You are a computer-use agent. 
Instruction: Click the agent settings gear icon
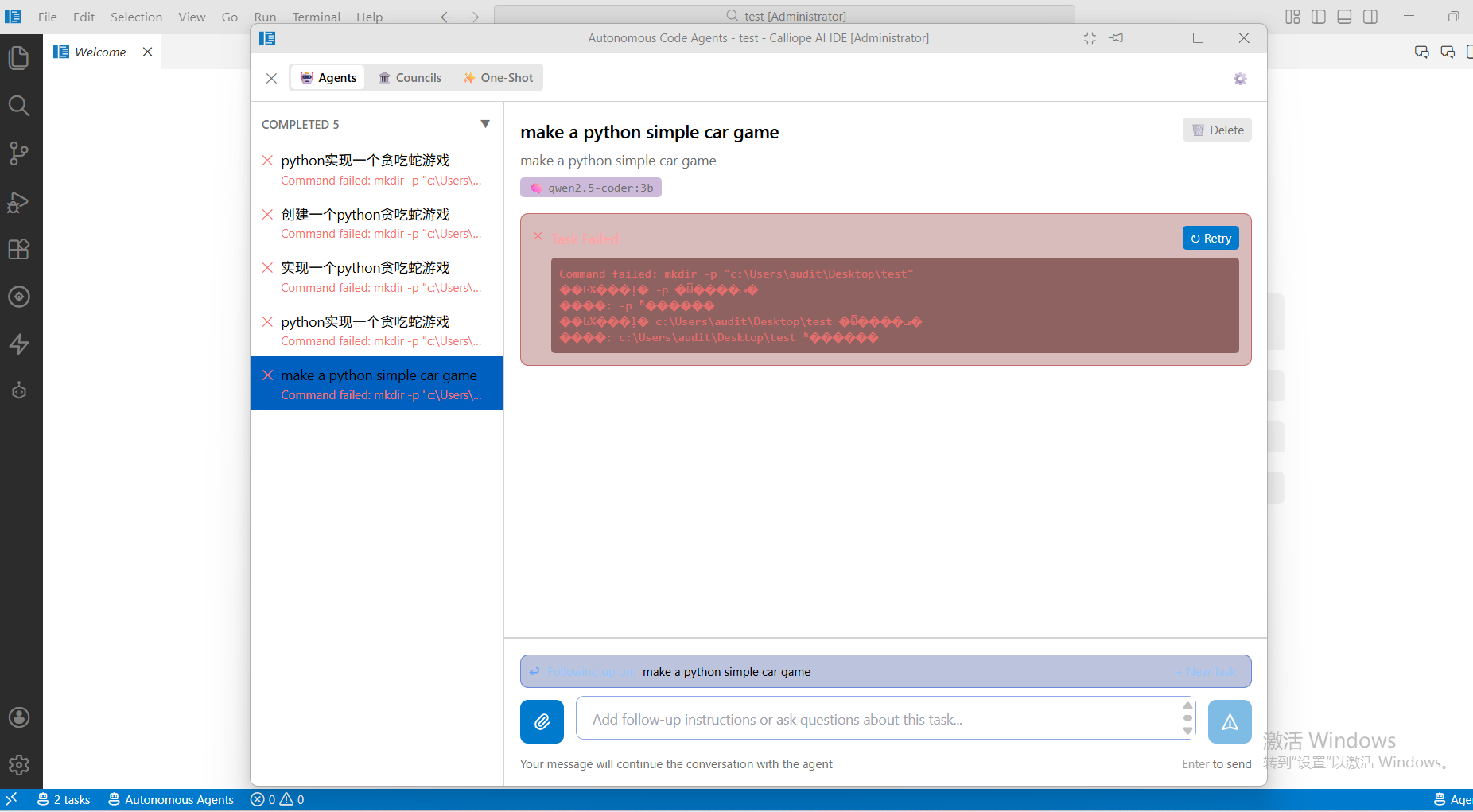[x=1240, y=78]
